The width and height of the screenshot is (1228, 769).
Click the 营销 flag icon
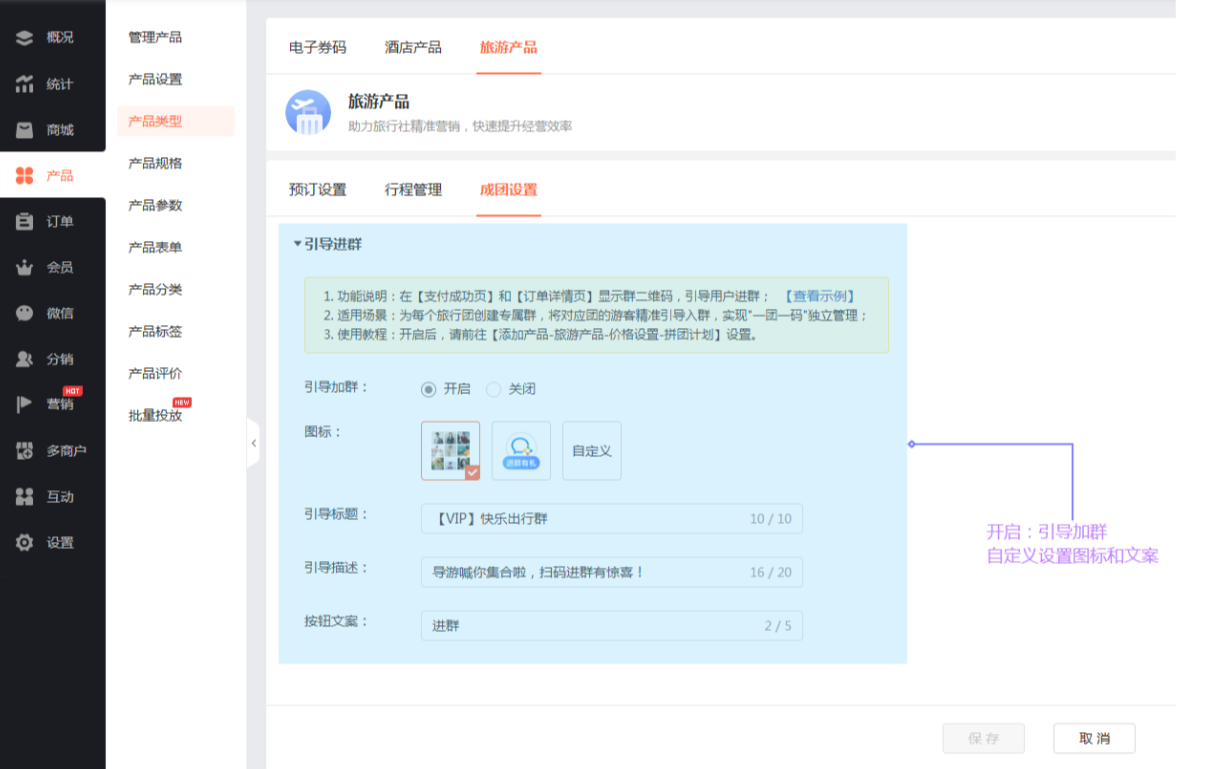25,405
